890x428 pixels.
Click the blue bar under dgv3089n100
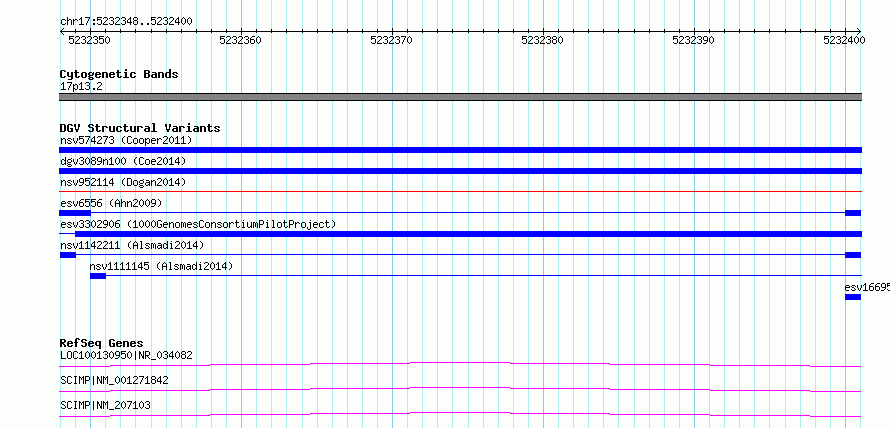460,171
